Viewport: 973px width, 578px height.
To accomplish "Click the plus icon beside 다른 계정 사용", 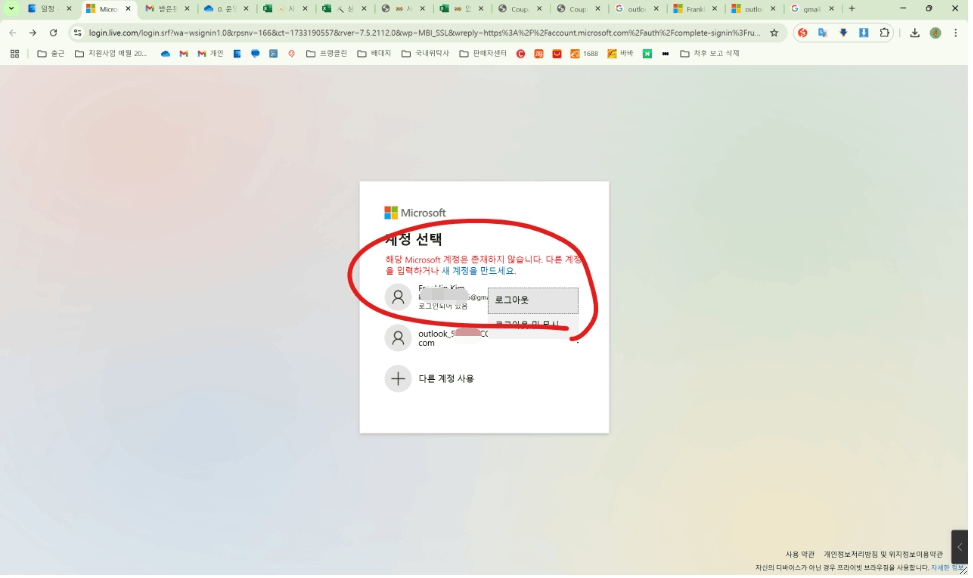I will tap(400, 381).
